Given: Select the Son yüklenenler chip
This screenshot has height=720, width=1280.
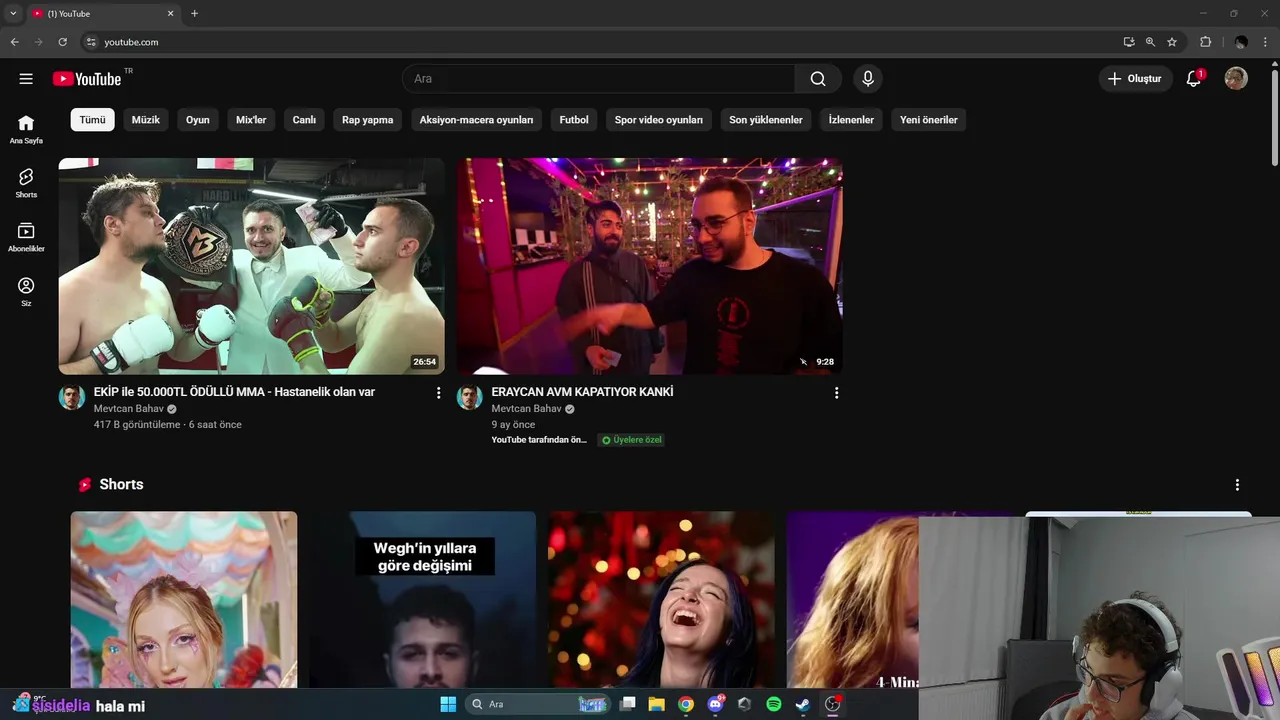Looking at the screenshot, I should [x=766, y=120].
